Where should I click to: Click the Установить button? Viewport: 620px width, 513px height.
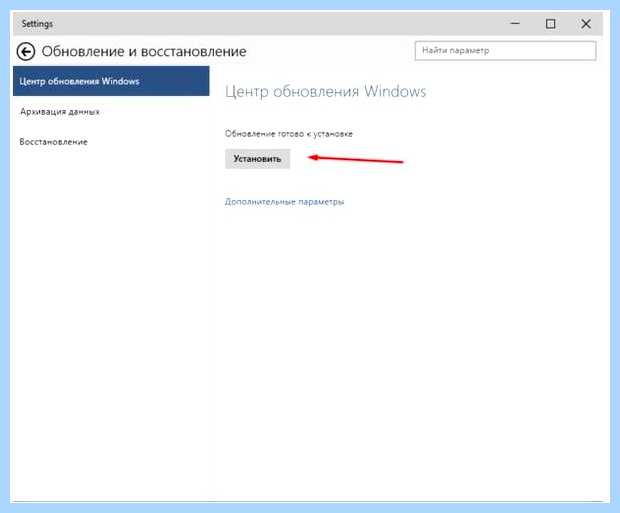pyautogui.click(x=257, y=159)
